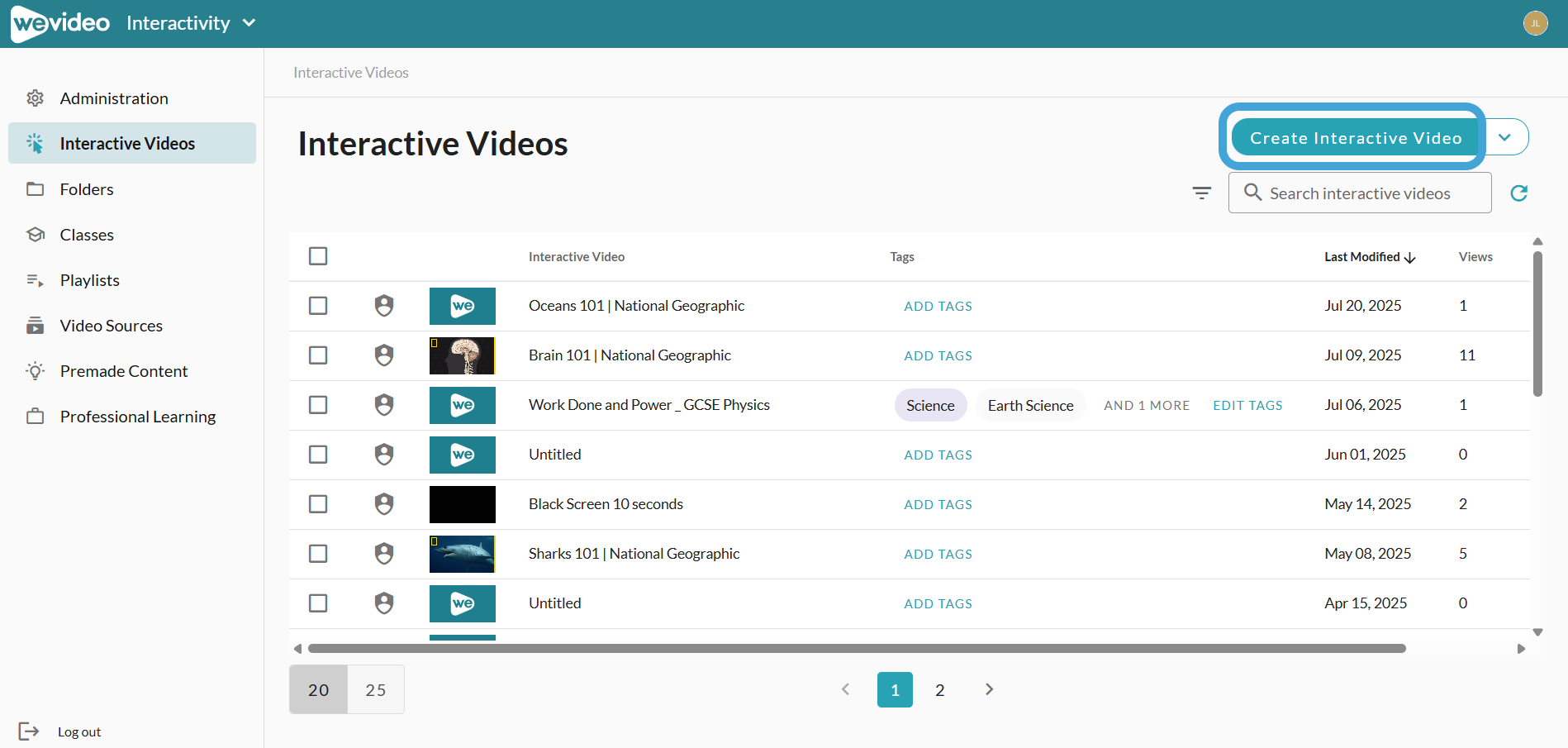1568x748 pixels.
Task: Check the Oceans 101 row checkbox
Action: [318, 306]
